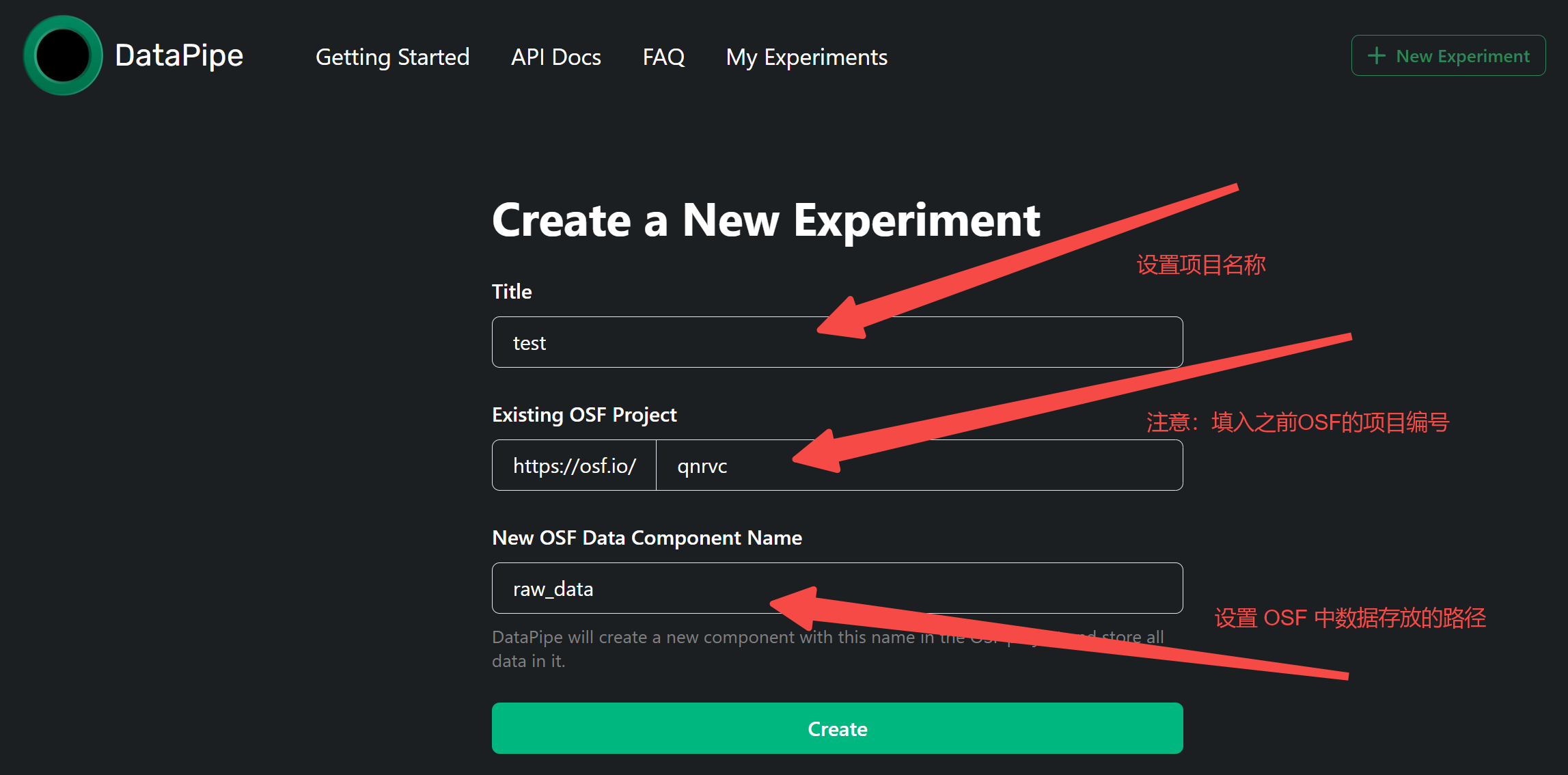Open the FAQ page
This screenshot has height=775, width=1568.
coord(663,57)
